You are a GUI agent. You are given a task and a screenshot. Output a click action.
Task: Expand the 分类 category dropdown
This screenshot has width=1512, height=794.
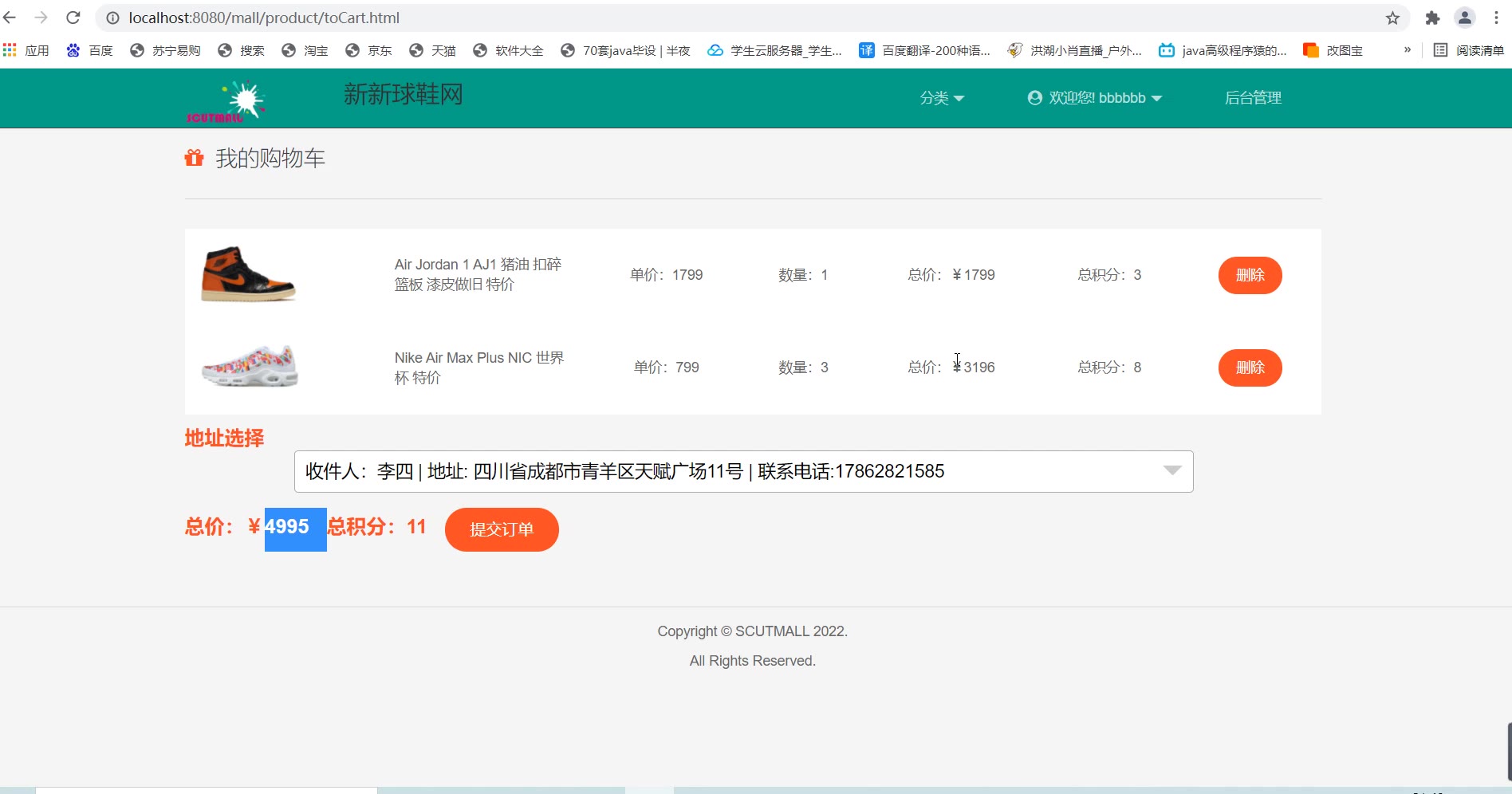click(942, 98)
